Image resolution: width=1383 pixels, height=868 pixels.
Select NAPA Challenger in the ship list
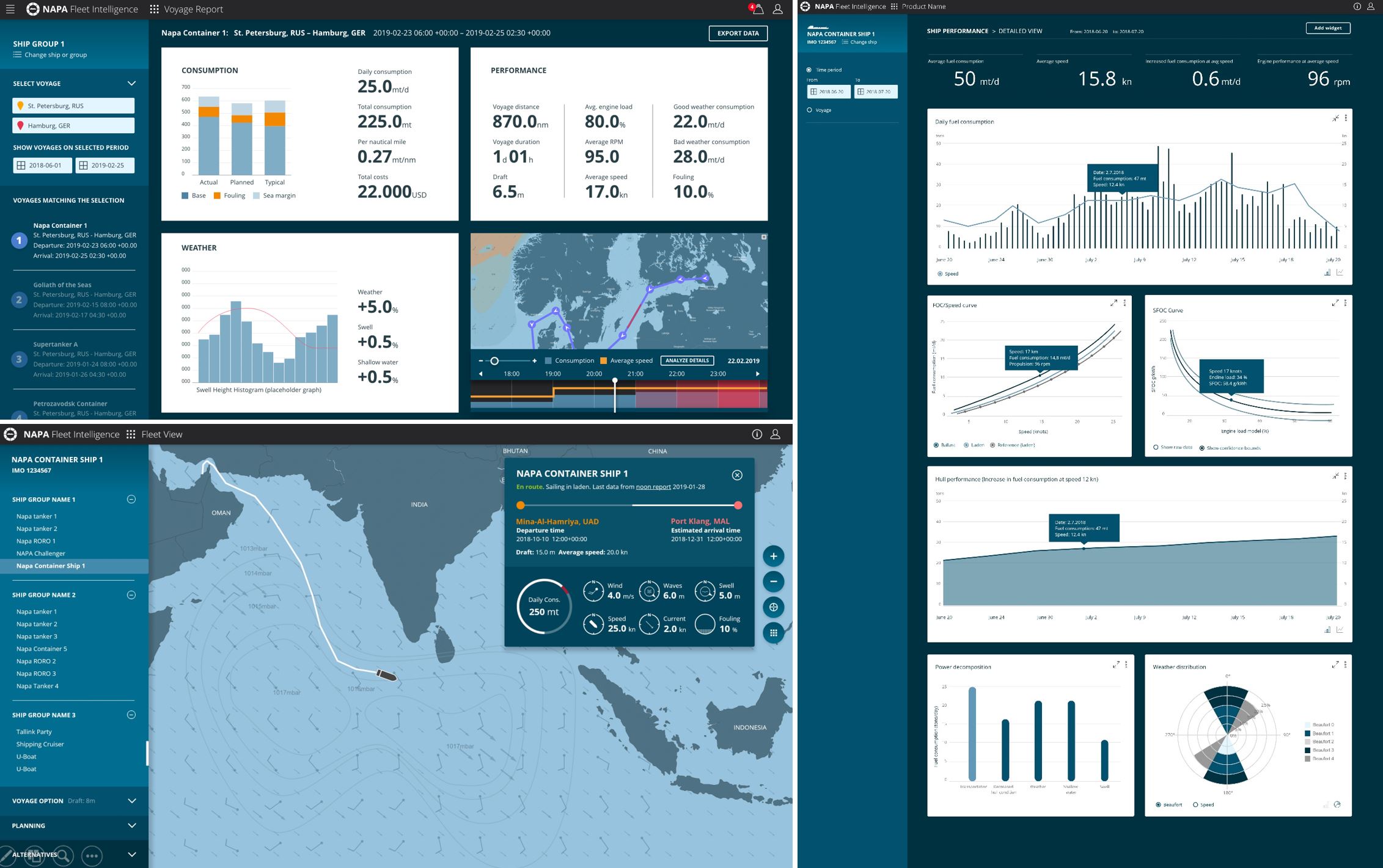[41, 553]
